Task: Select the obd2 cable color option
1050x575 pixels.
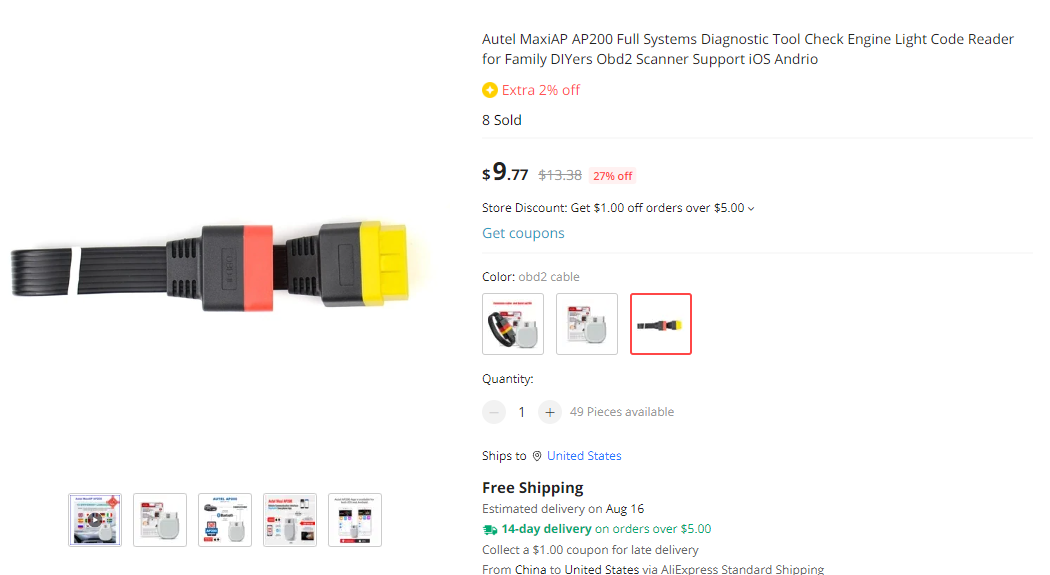Action: pos(660,324)
